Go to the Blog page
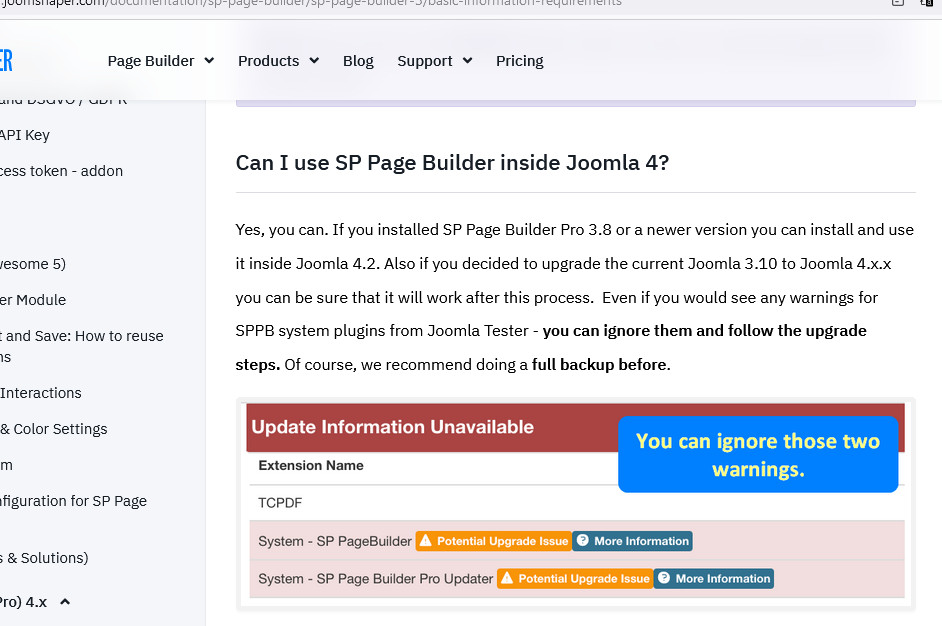942x626 pixels. click(358, 61)
